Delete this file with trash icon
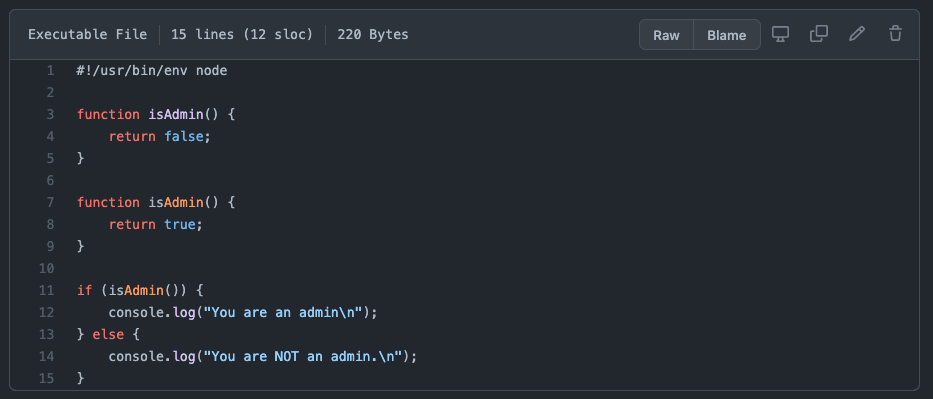Image resolution: width=933 pixels, height=399 pixels. tap(896, 34)
